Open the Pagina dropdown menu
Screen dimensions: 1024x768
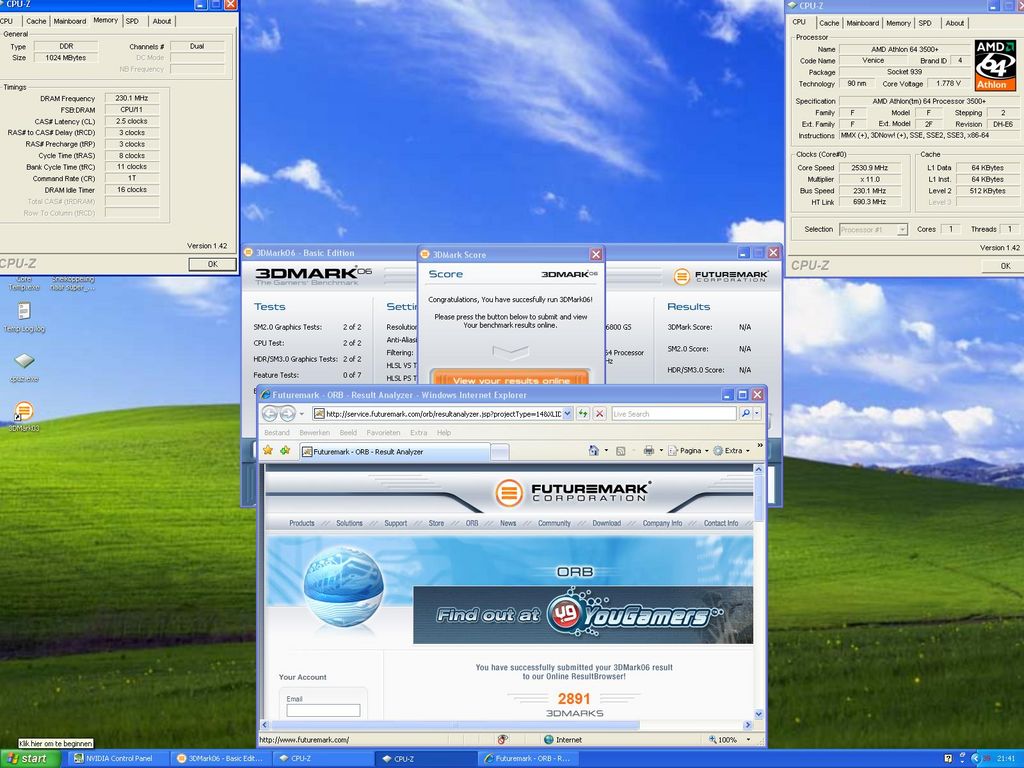688,451
